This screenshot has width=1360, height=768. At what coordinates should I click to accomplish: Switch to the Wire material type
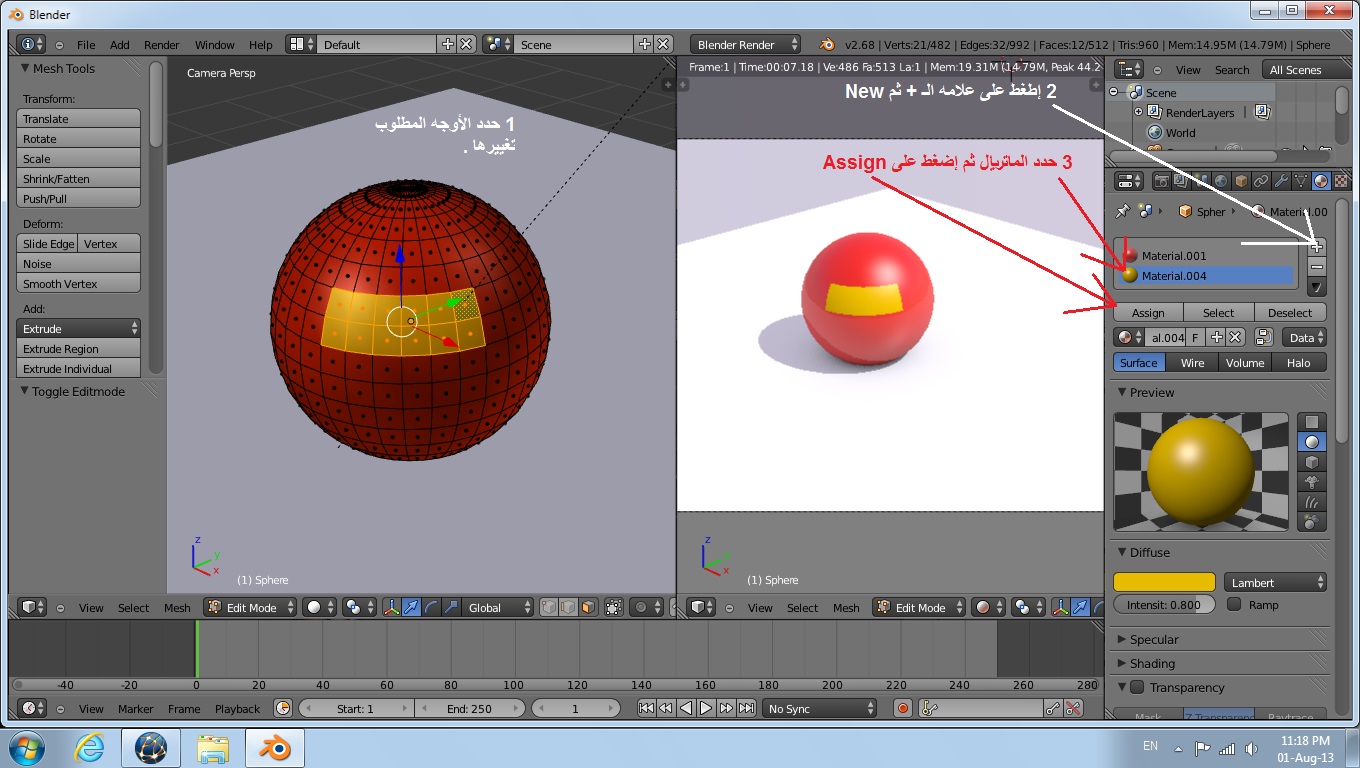coord(1192,363)
